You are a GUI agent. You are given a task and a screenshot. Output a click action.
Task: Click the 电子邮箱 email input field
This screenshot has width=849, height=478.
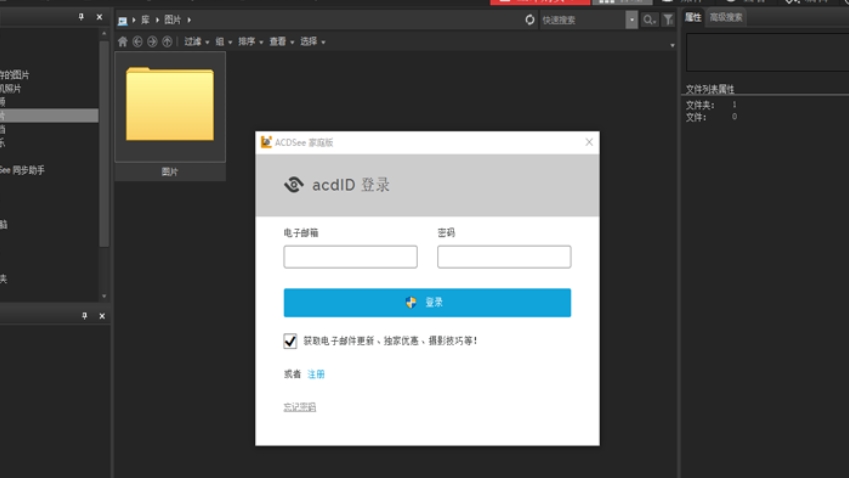[x=350, y=257]
